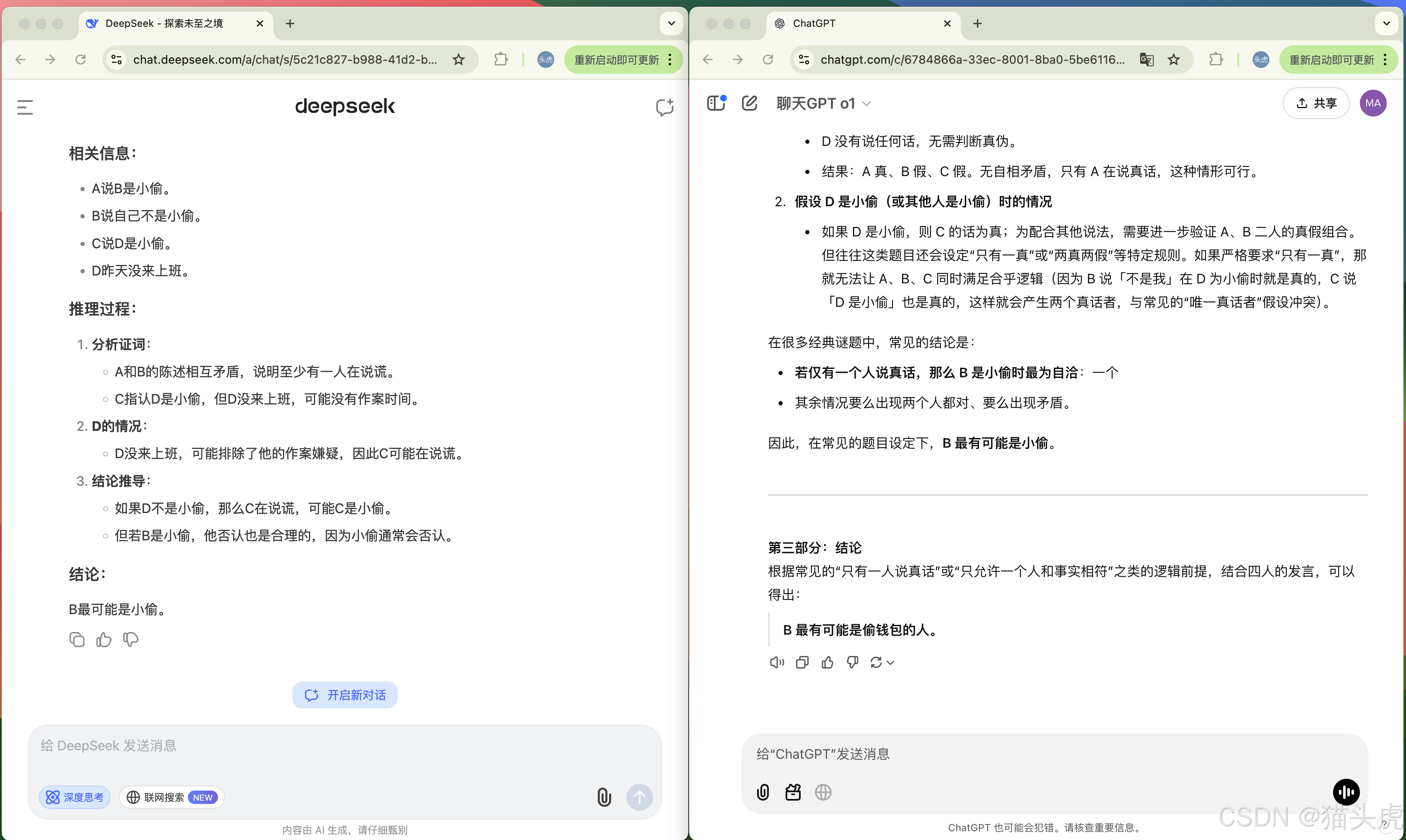Switch to the DeepSeek browser tab
The image size is (1406, 840).
(x=164, y=23)
